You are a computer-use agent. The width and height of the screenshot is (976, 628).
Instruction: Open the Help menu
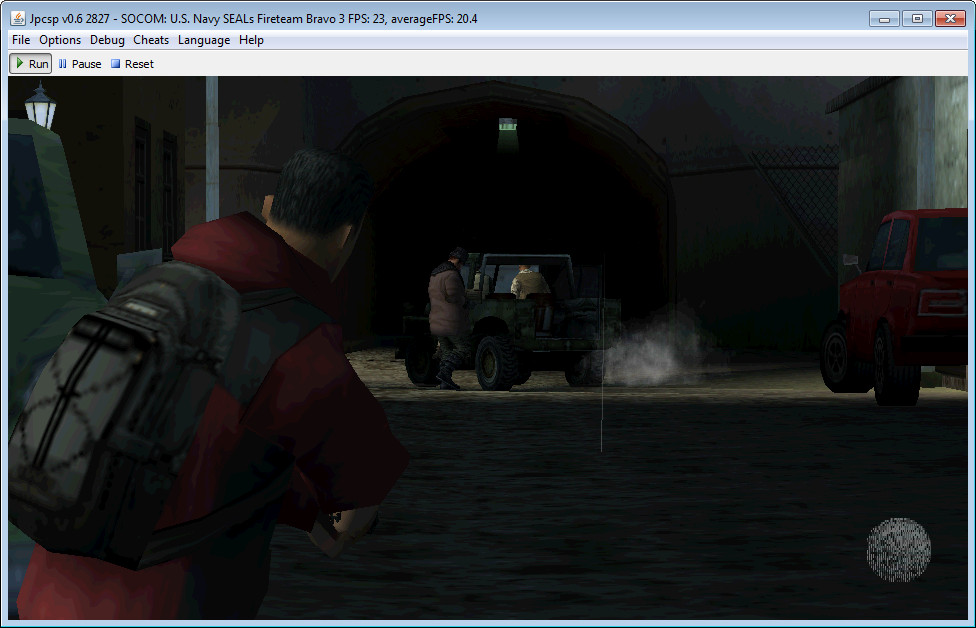point(251,40)
